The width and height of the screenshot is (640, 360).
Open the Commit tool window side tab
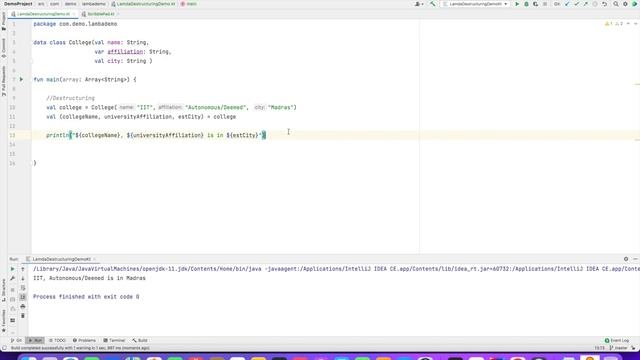[4, 48]
